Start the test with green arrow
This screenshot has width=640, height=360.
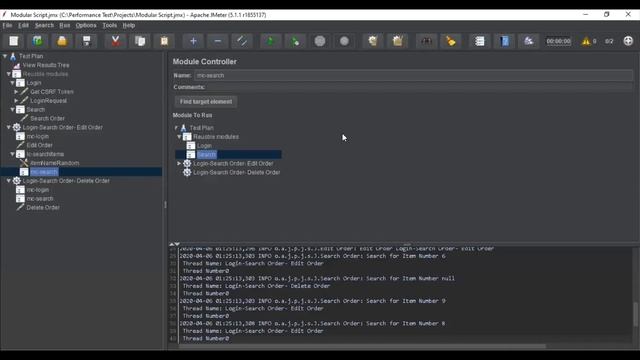pyautogui.click(x=270, y=41)
